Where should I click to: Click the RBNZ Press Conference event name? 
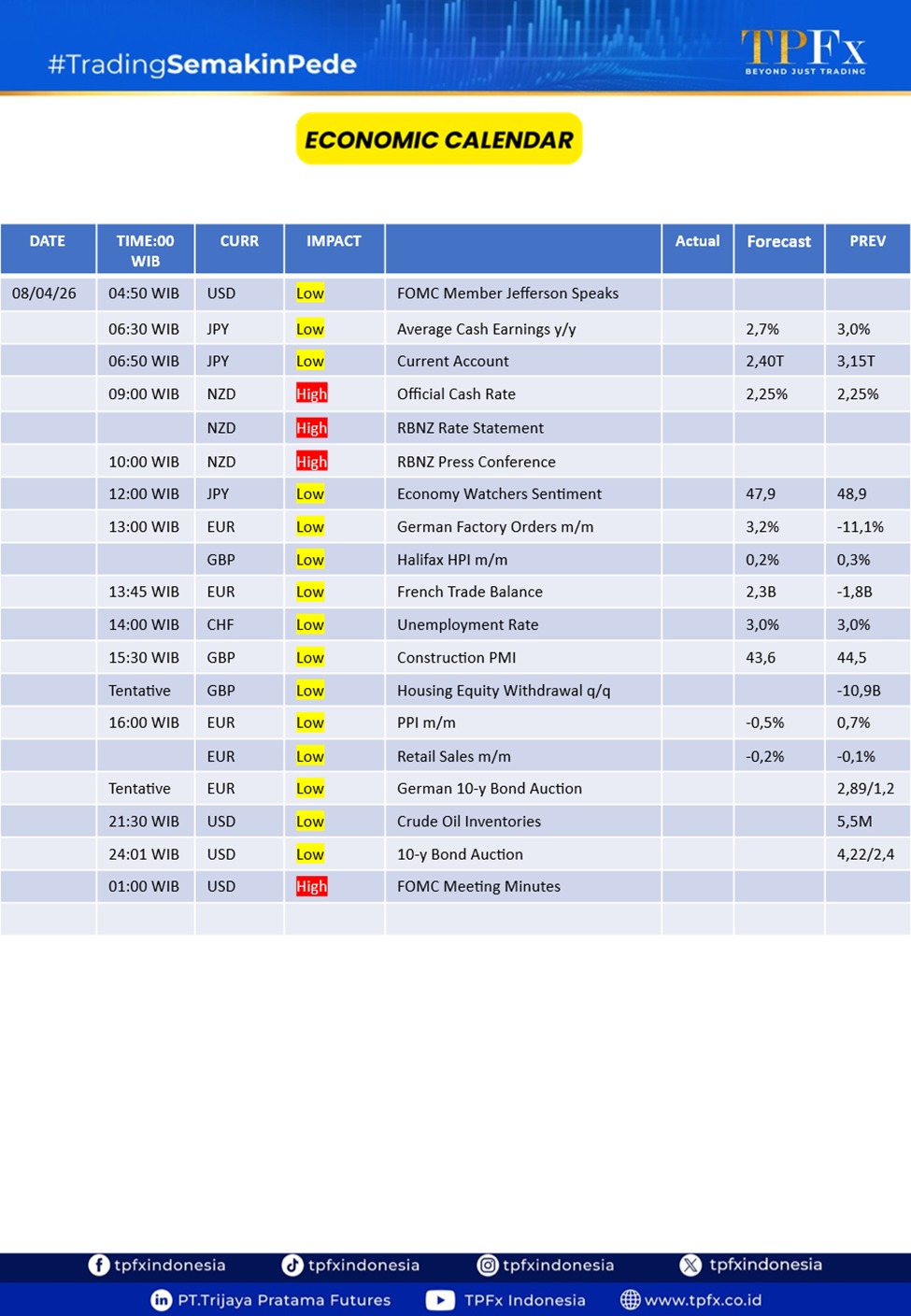476,462
